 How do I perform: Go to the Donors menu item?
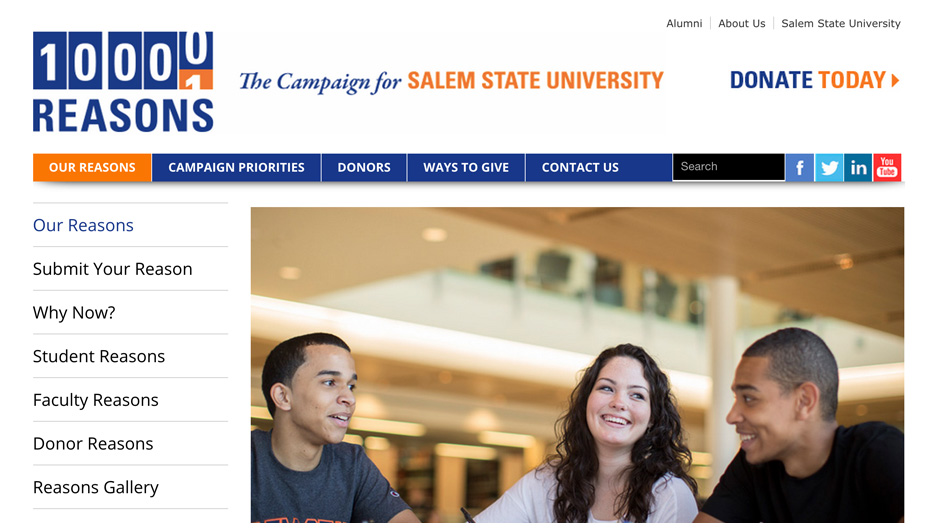click(x=364, y=167)
